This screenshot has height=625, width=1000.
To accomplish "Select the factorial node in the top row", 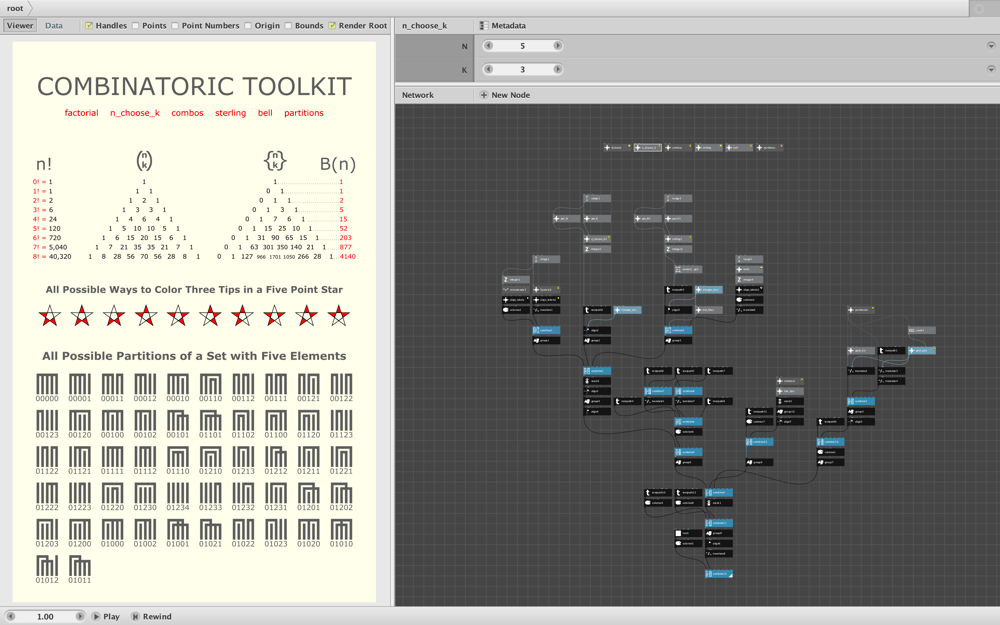I will pos(617,147).
